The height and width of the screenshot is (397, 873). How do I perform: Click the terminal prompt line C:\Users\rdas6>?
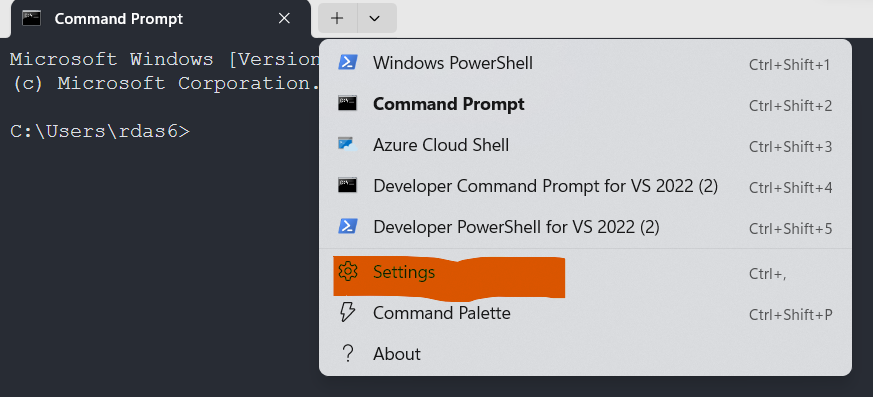[100, 131]
